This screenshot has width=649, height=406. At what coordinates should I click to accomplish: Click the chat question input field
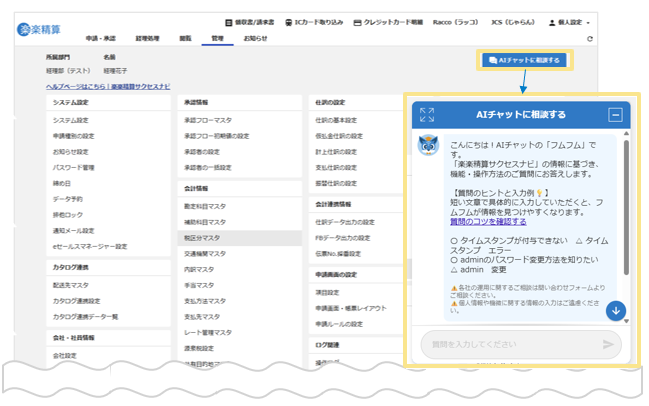coord(521,344)
